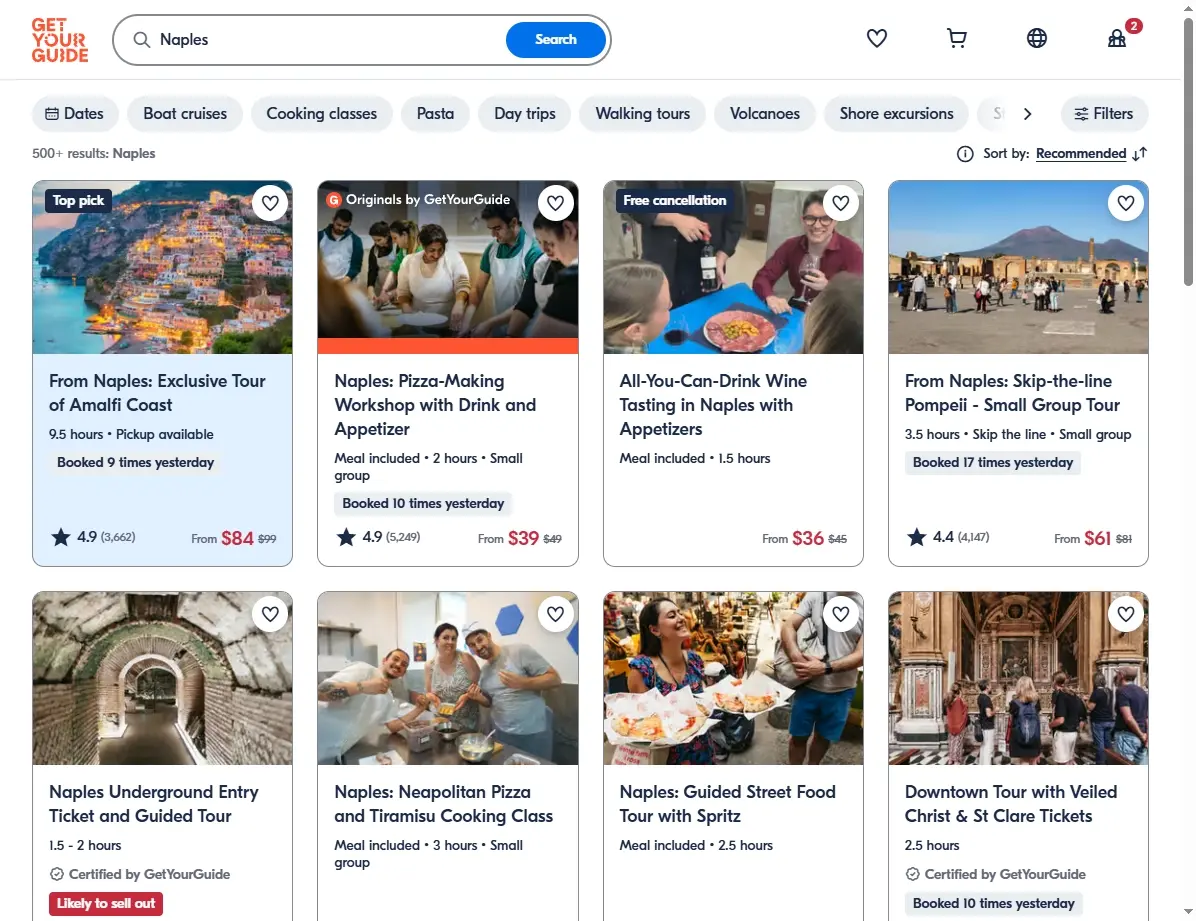Image resolution: width=1196 pixels, height=921 pixels.
Task: Toggle sort order arrows icon
Action: click(x=1140, y=154)
